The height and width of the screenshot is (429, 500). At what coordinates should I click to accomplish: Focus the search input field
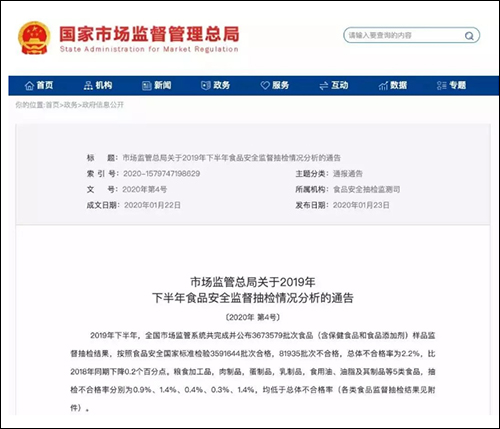tap(412, 35)
